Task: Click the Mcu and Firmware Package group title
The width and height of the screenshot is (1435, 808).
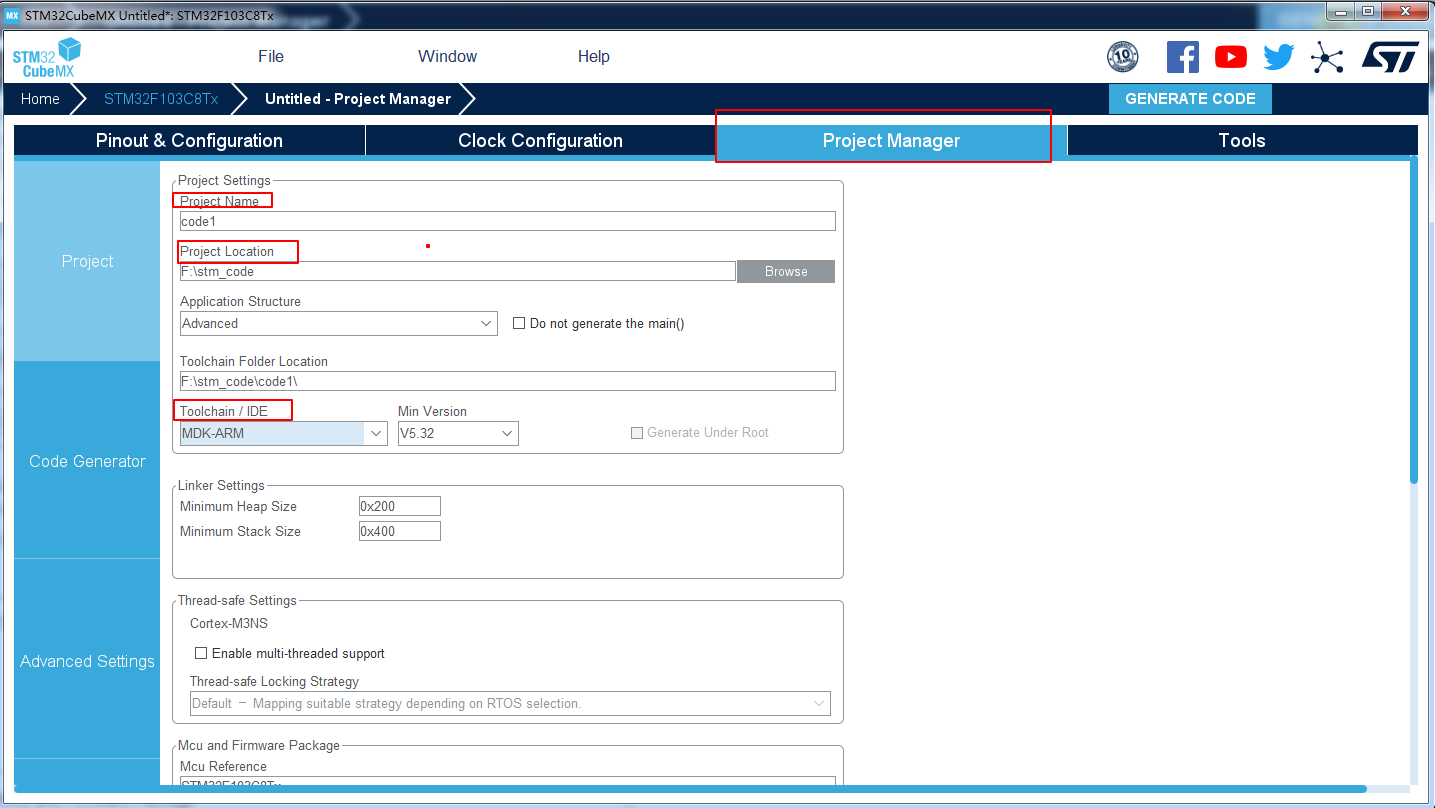Action: point(259,746)
